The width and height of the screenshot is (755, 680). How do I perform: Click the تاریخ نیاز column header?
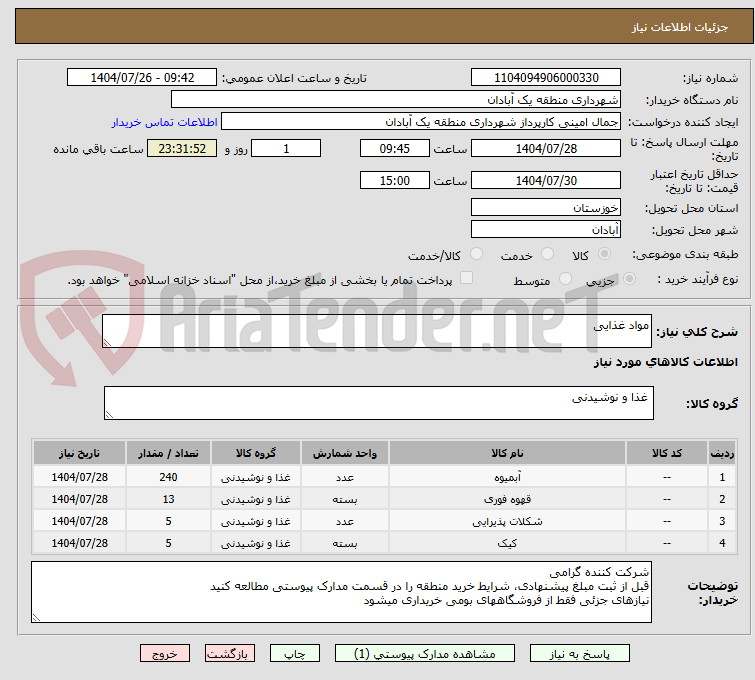(79, 453)
